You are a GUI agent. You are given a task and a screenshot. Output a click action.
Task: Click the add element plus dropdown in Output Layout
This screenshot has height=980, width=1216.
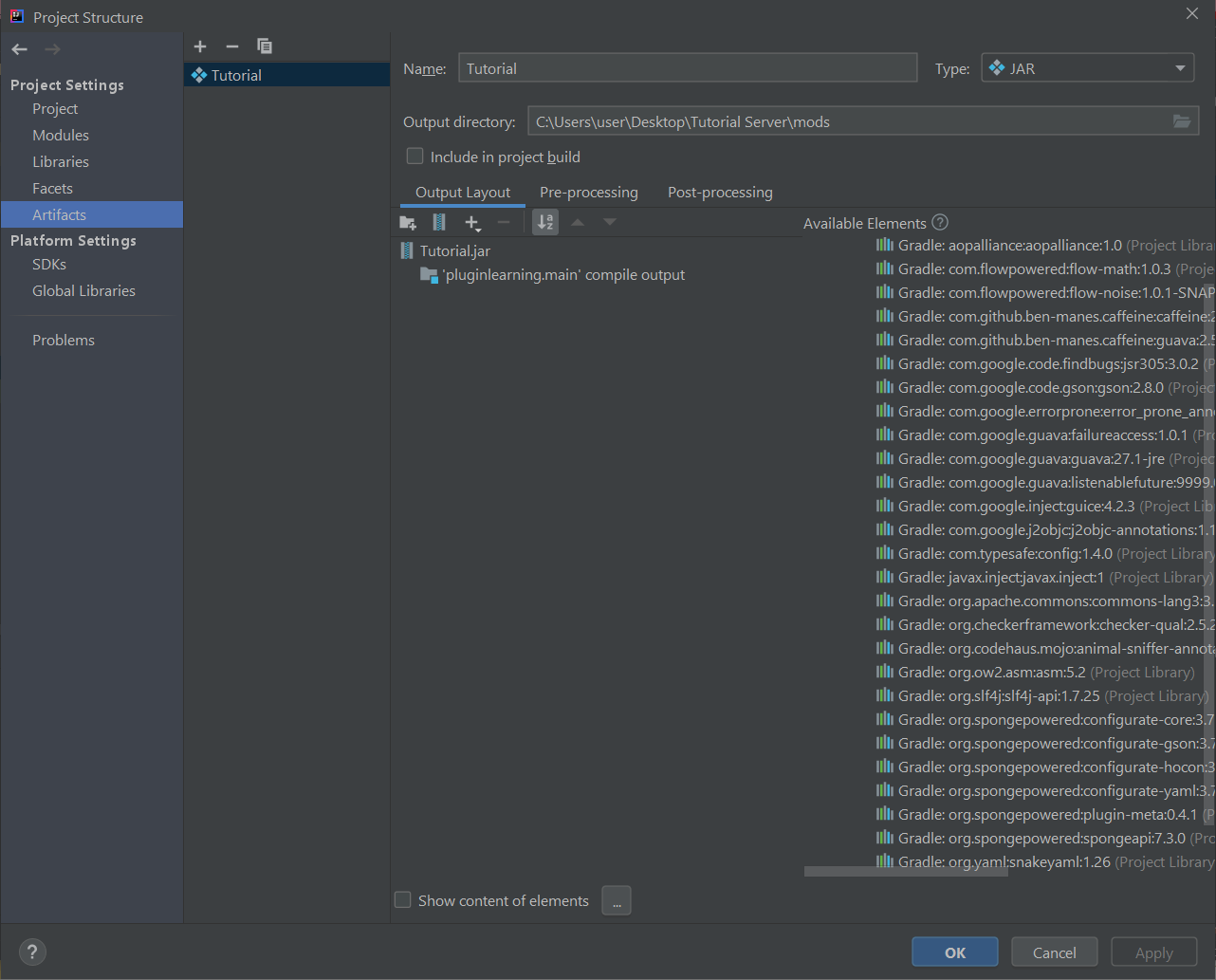click(x=473, y=222)
